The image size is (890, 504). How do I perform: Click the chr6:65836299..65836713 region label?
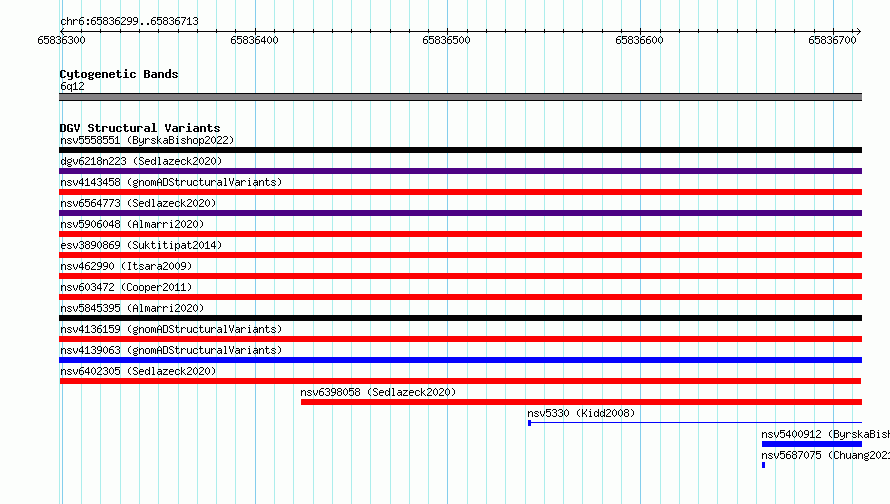[x=129, y=22]
